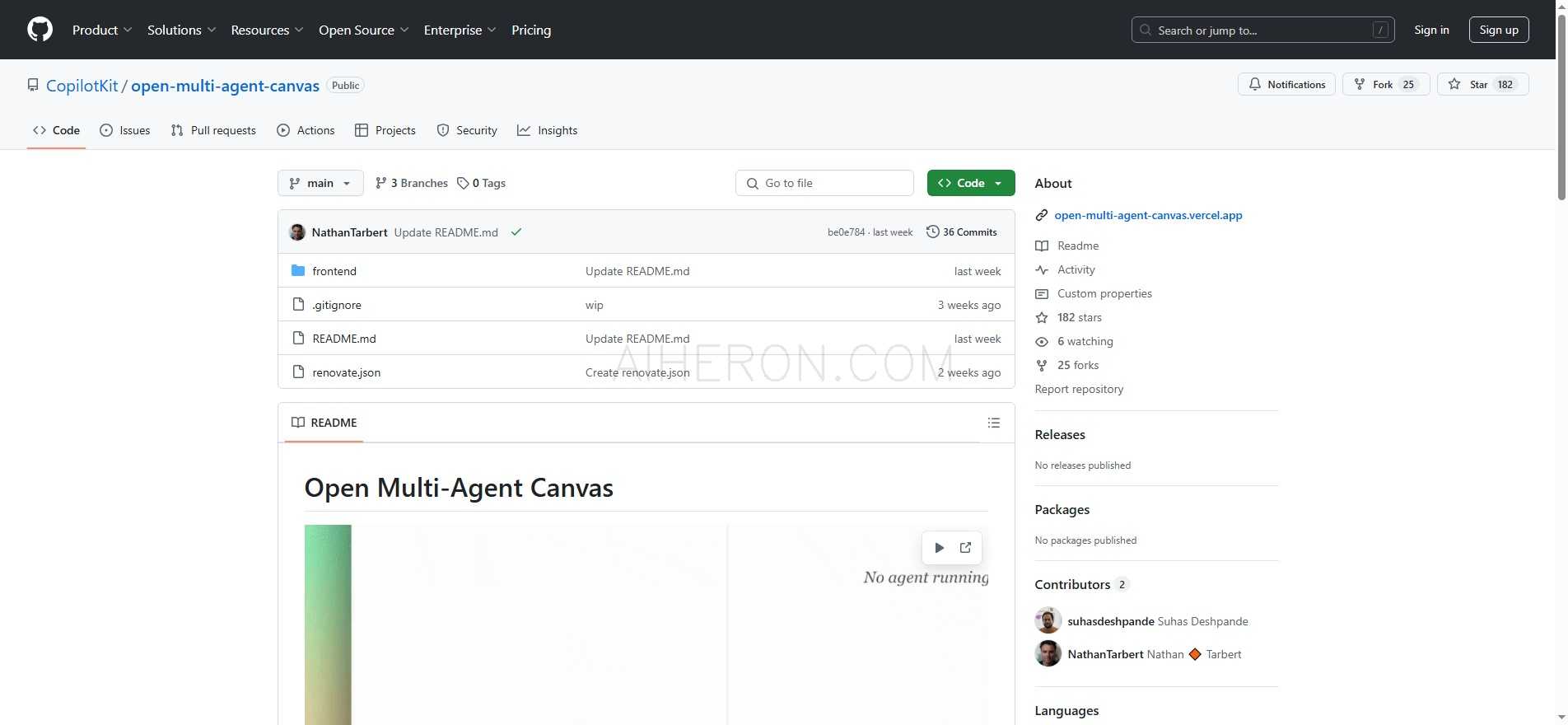Screen dimensions: 1568x725
Task: View the 3 Branches link
Action: pyautogui.click(x=412, y=183)
